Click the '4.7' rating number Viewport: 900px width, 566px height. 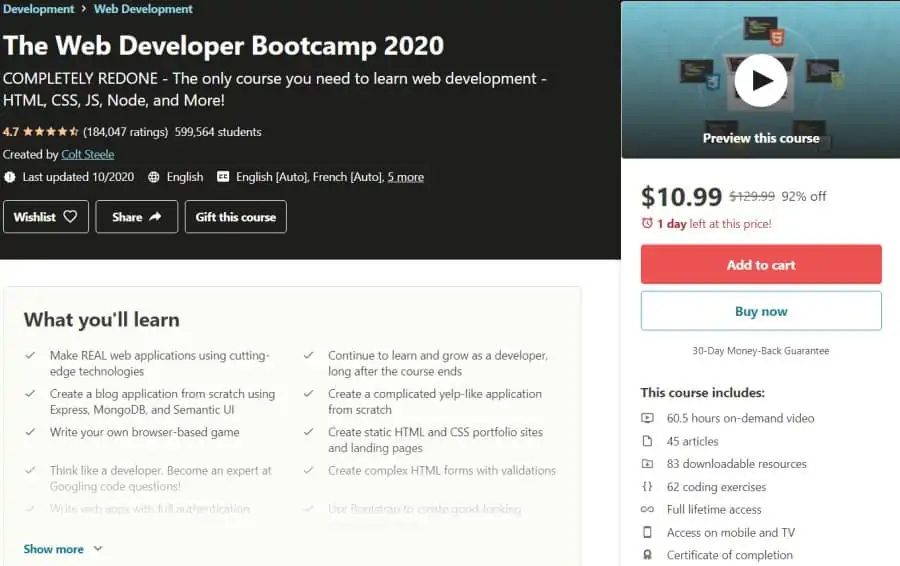[10, 132]
